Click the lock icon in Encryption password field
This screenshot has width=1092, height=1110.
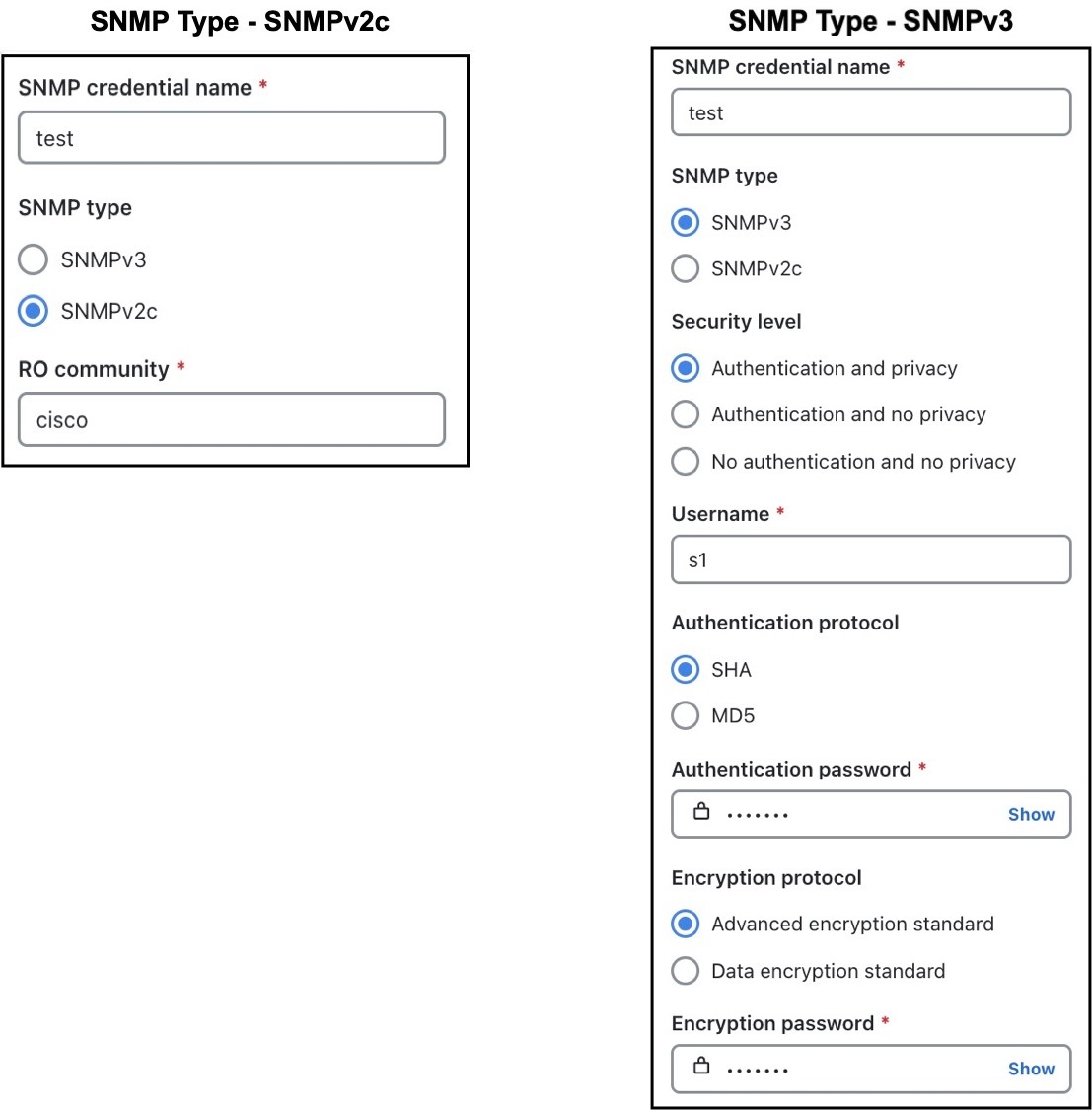702,1066
